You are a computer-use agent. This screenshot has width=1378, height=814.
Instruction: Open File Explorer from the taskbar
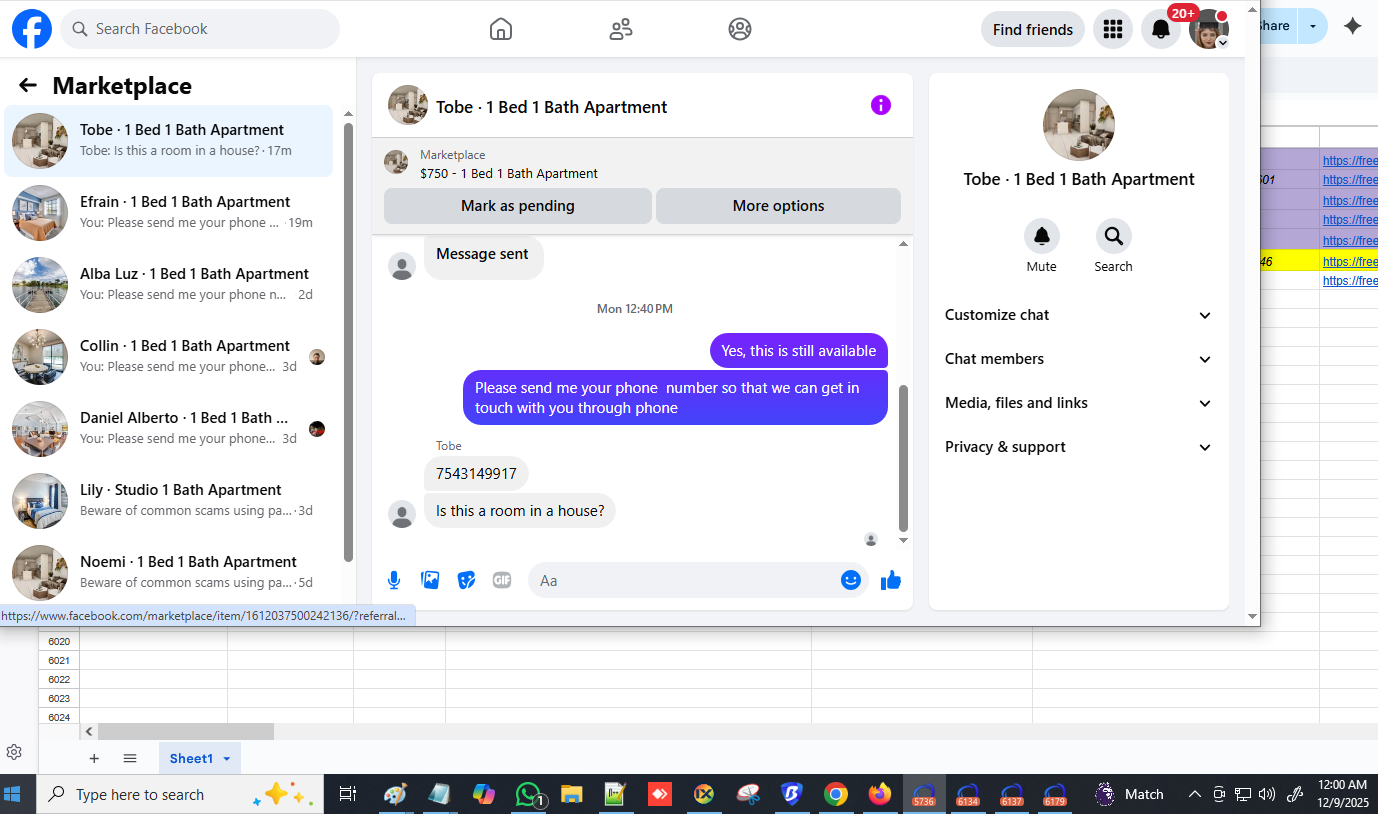click(x=571, y=794)
